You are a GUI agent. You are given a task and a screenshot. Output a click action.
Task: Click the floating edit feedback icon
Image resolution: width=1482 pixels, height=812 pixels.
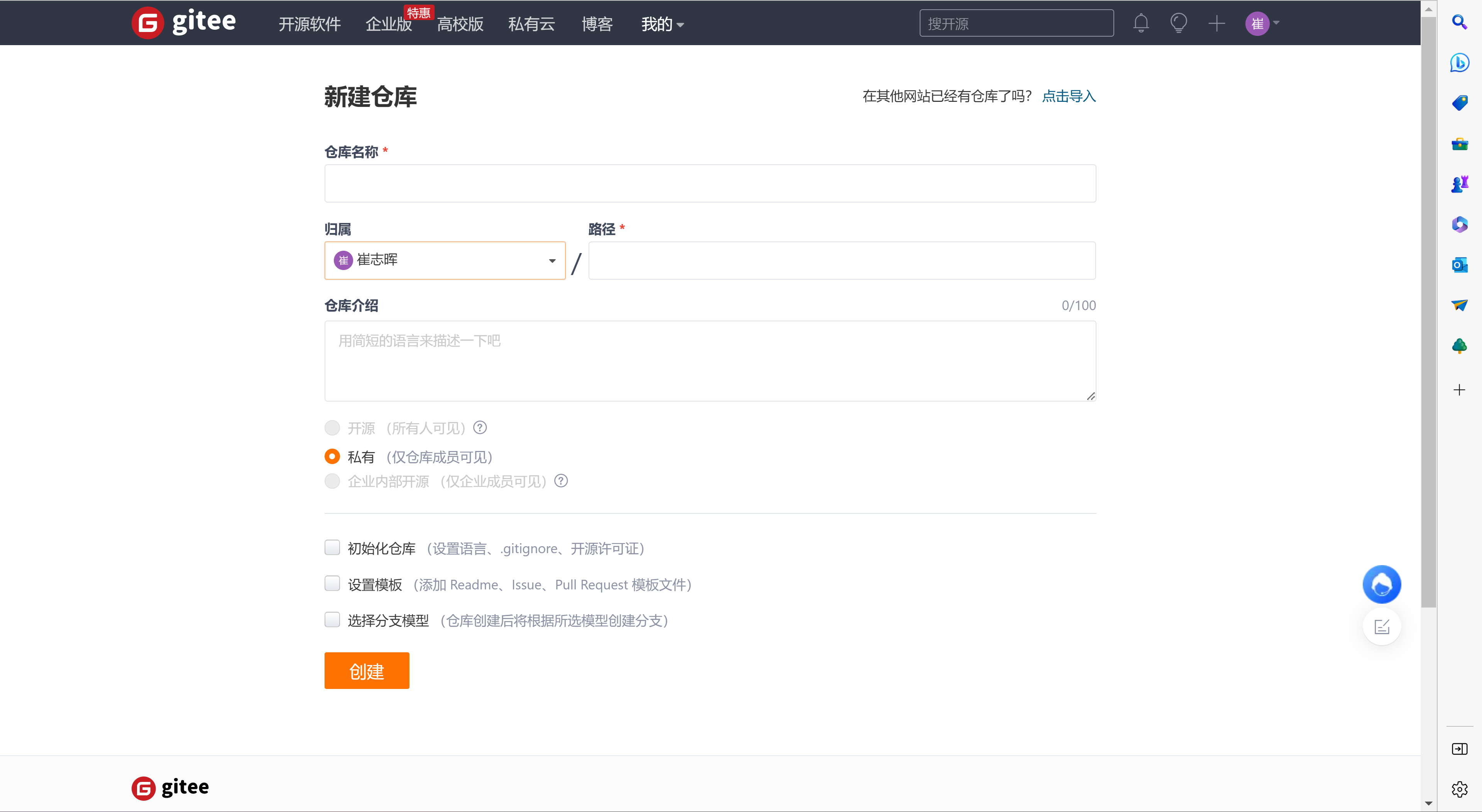pos(1381,626)
